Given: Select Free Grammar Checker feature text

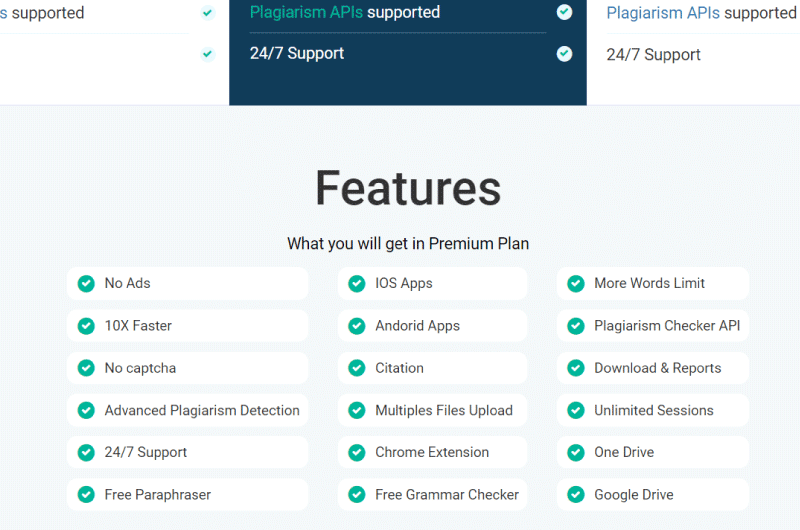Looking at the screenshot, I should point(447,495).
